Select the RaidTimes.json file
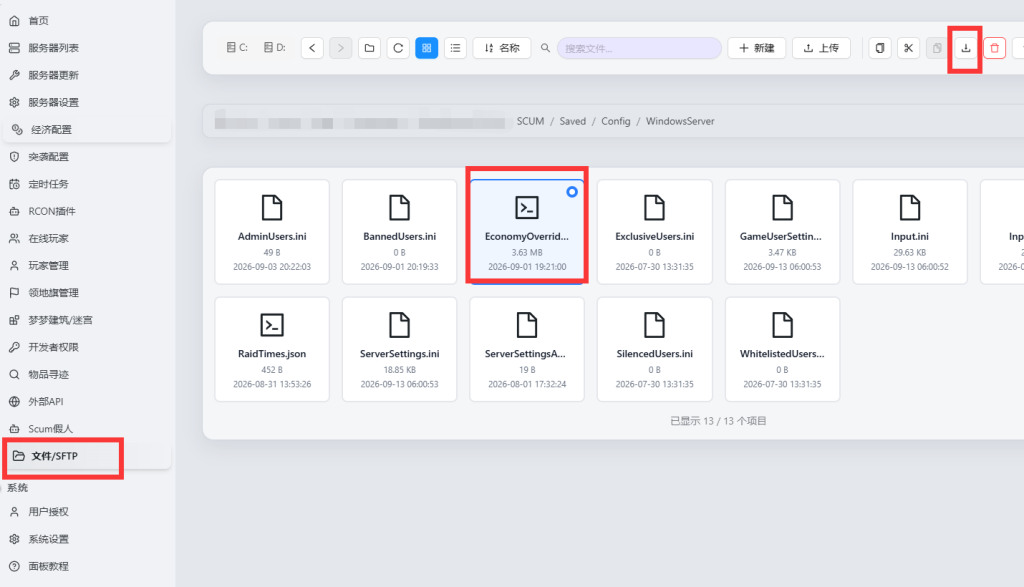The image size is (1024, 587). point(272,349)
